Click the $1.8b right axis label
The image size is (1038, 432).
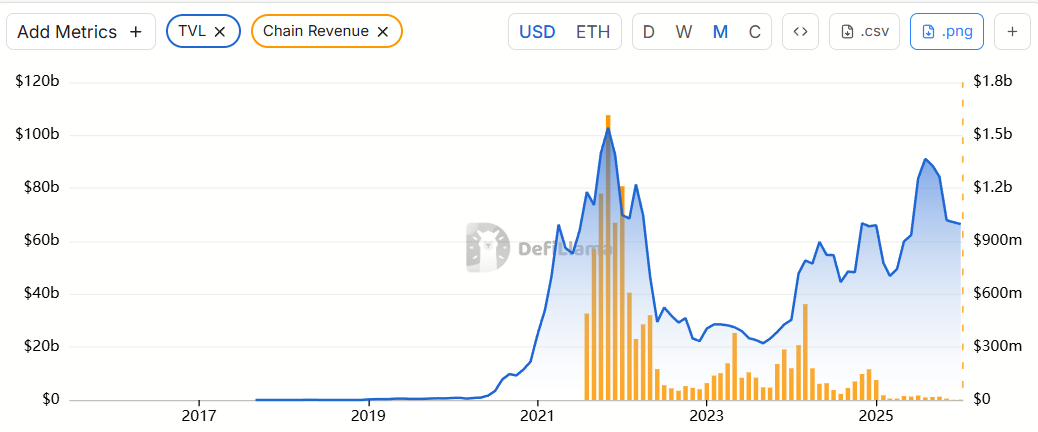994,81
